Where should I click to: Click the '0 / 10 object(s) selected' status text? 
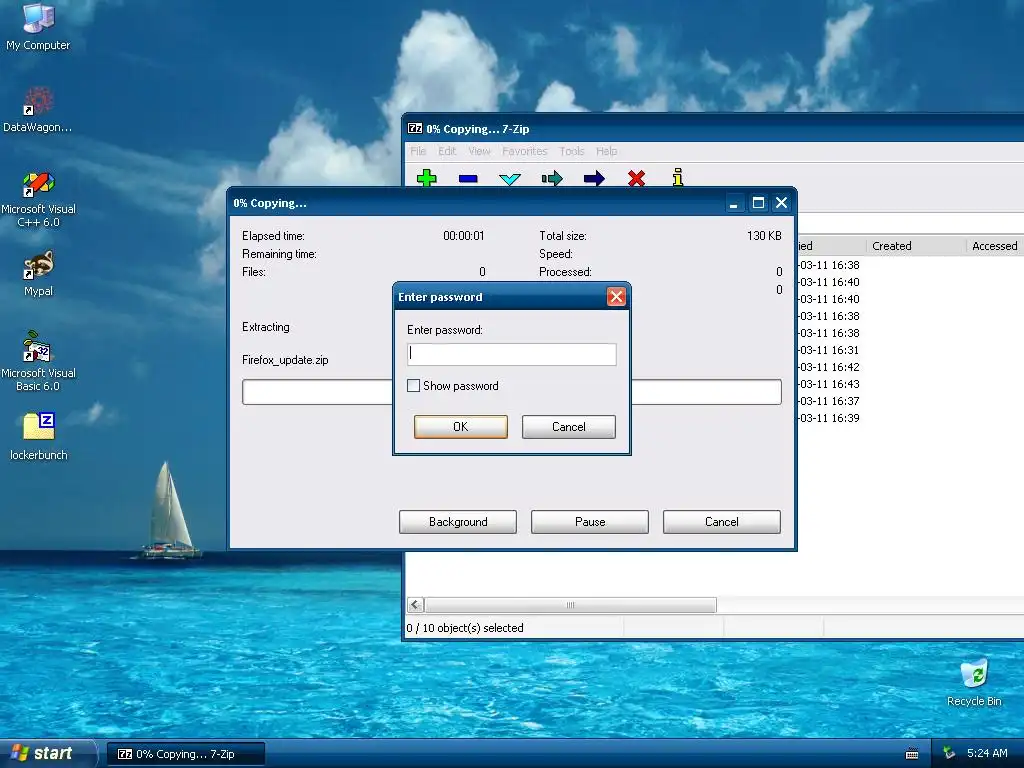coord(464,628)
